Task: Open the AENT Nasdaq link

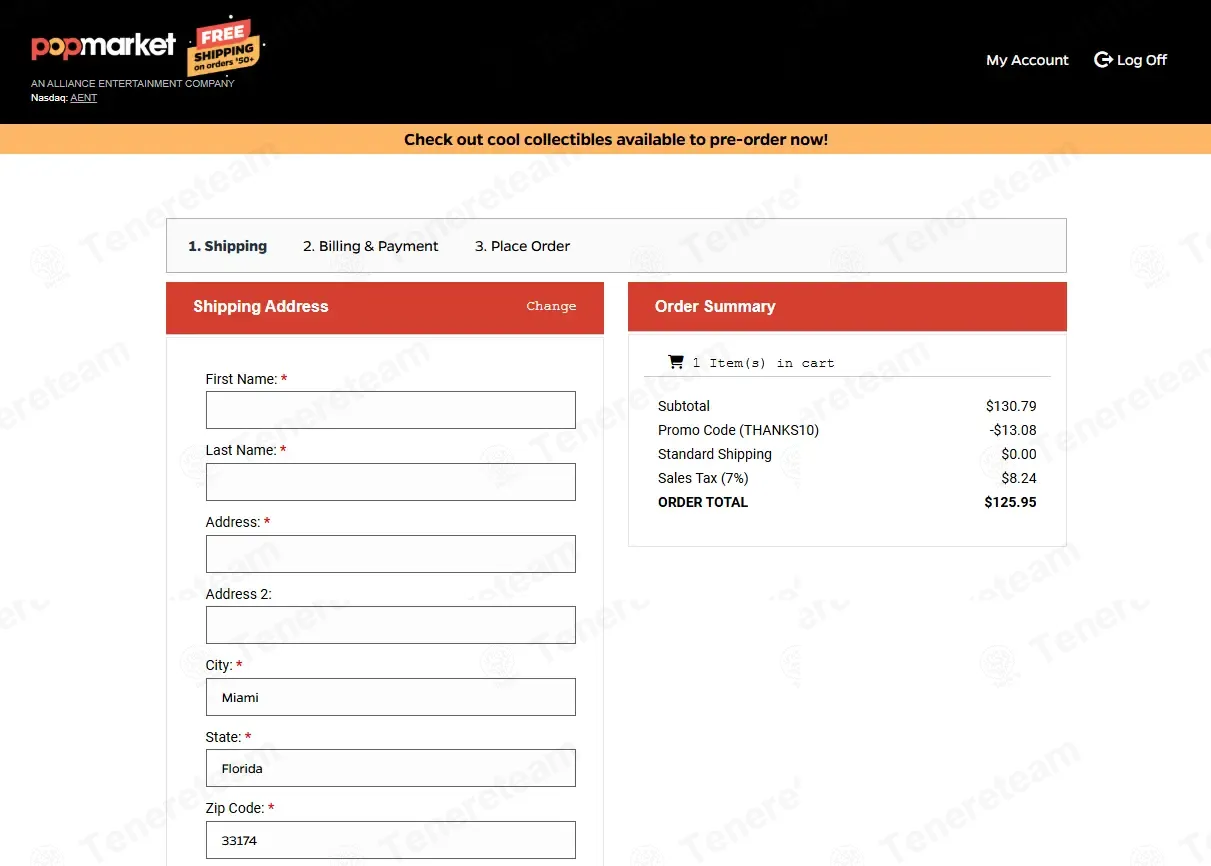Action: 83,98
